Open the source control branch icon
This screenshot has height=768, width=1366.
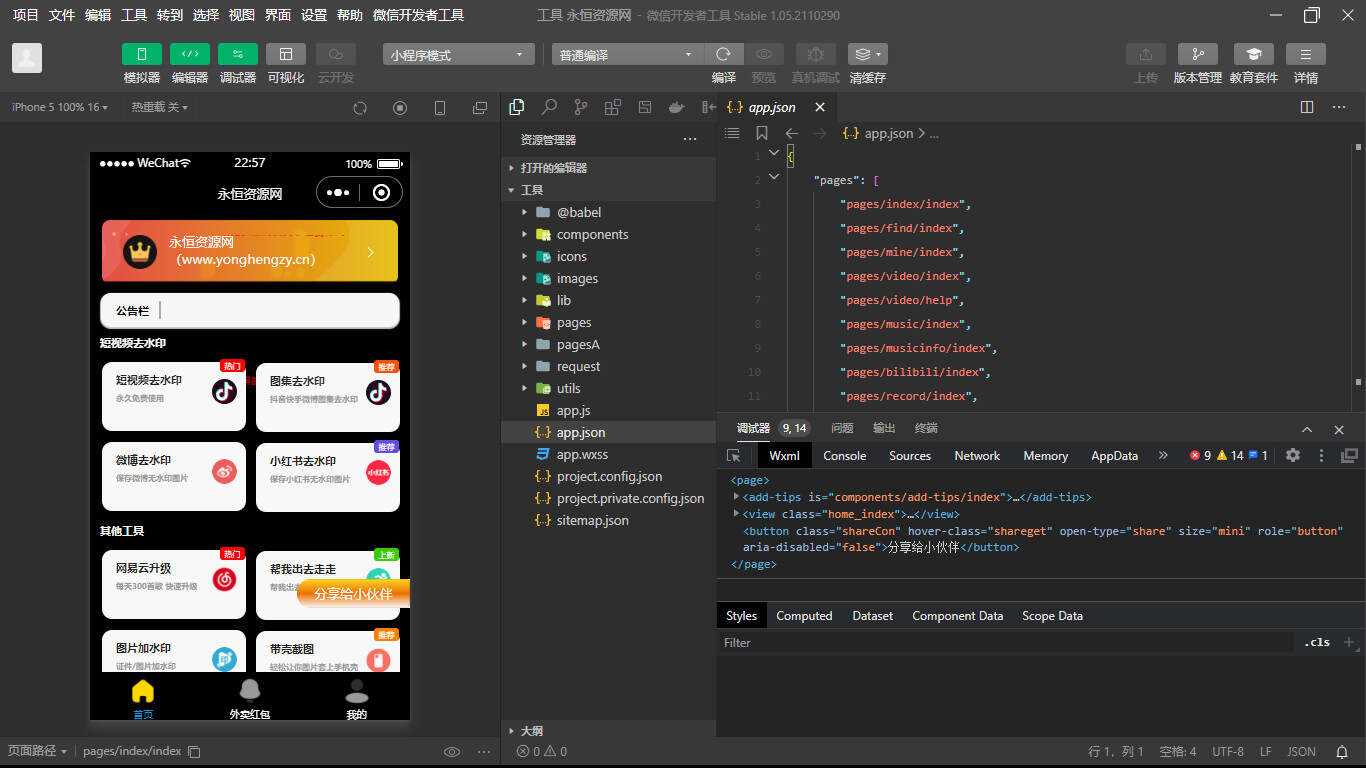pyautogui.click(x=581, y=107)
